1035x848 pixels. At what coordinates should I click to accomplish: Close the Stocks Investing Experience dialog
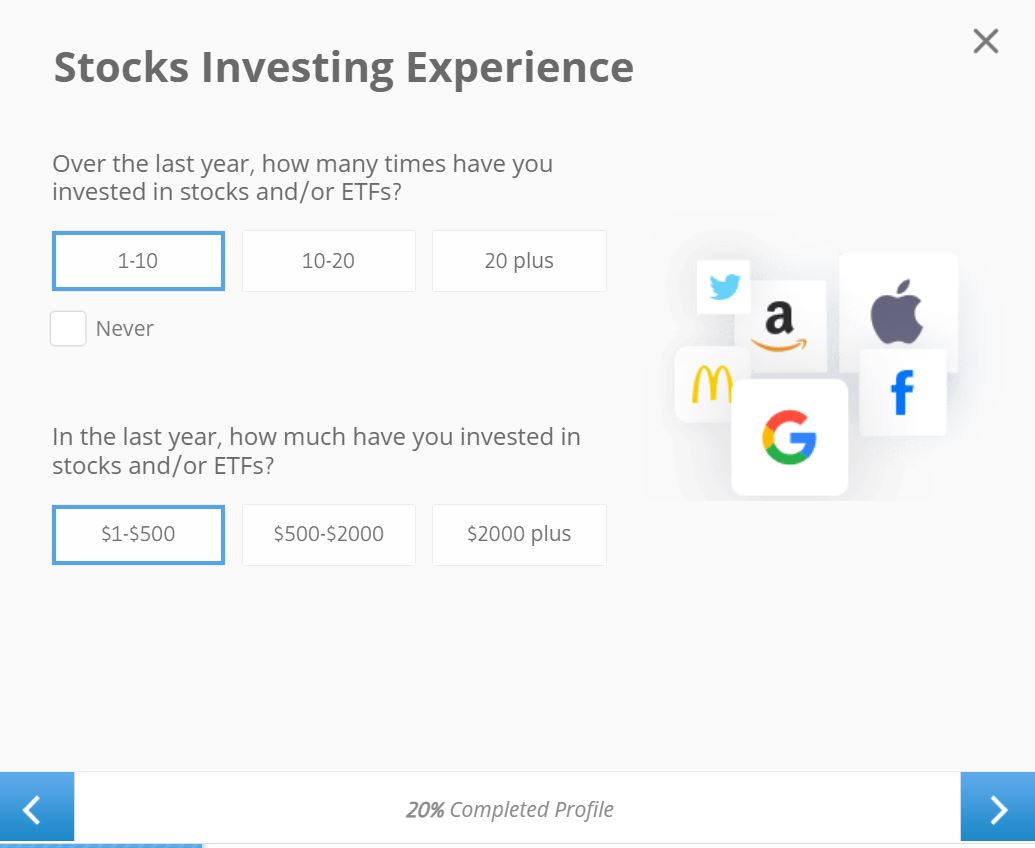(985, 41)
